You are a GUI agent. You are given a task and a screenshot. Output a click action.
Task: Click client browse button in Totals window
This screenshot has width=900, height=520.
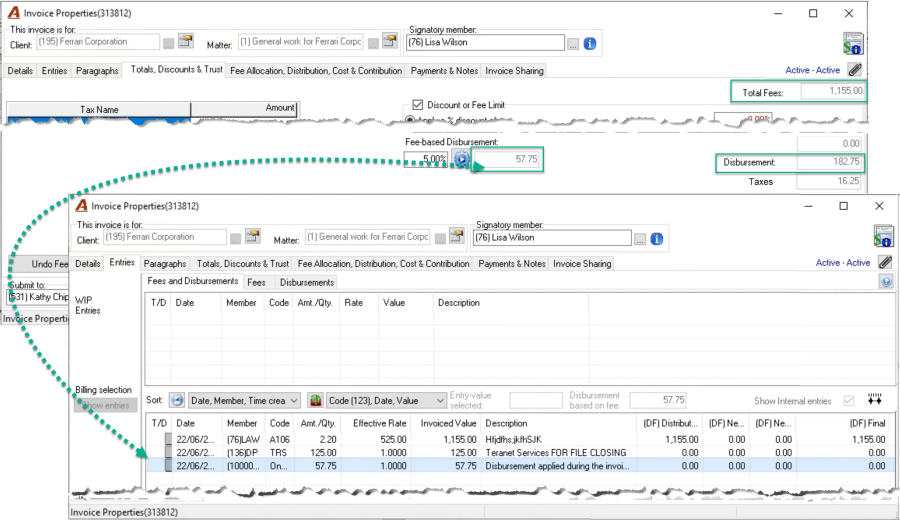168,44
